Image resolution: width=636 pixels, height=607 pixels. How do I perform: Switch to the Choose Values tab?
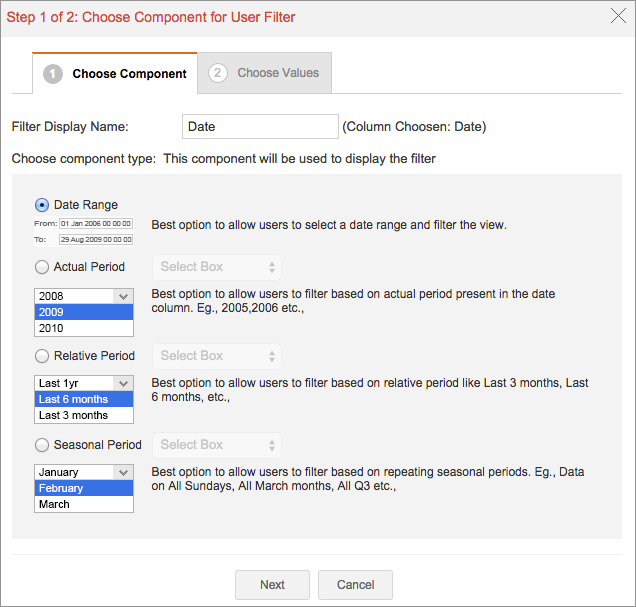coord(265,73)
